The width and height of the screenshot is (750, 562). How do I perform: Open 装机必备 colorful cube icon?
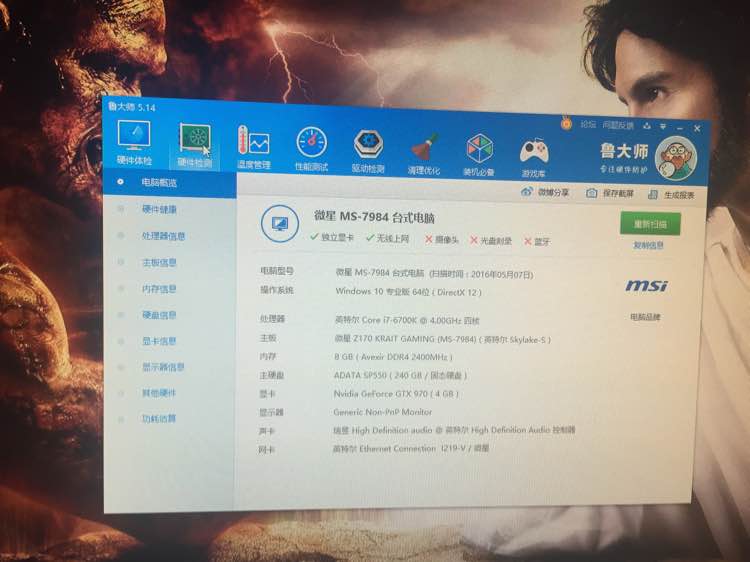[479, 155]
